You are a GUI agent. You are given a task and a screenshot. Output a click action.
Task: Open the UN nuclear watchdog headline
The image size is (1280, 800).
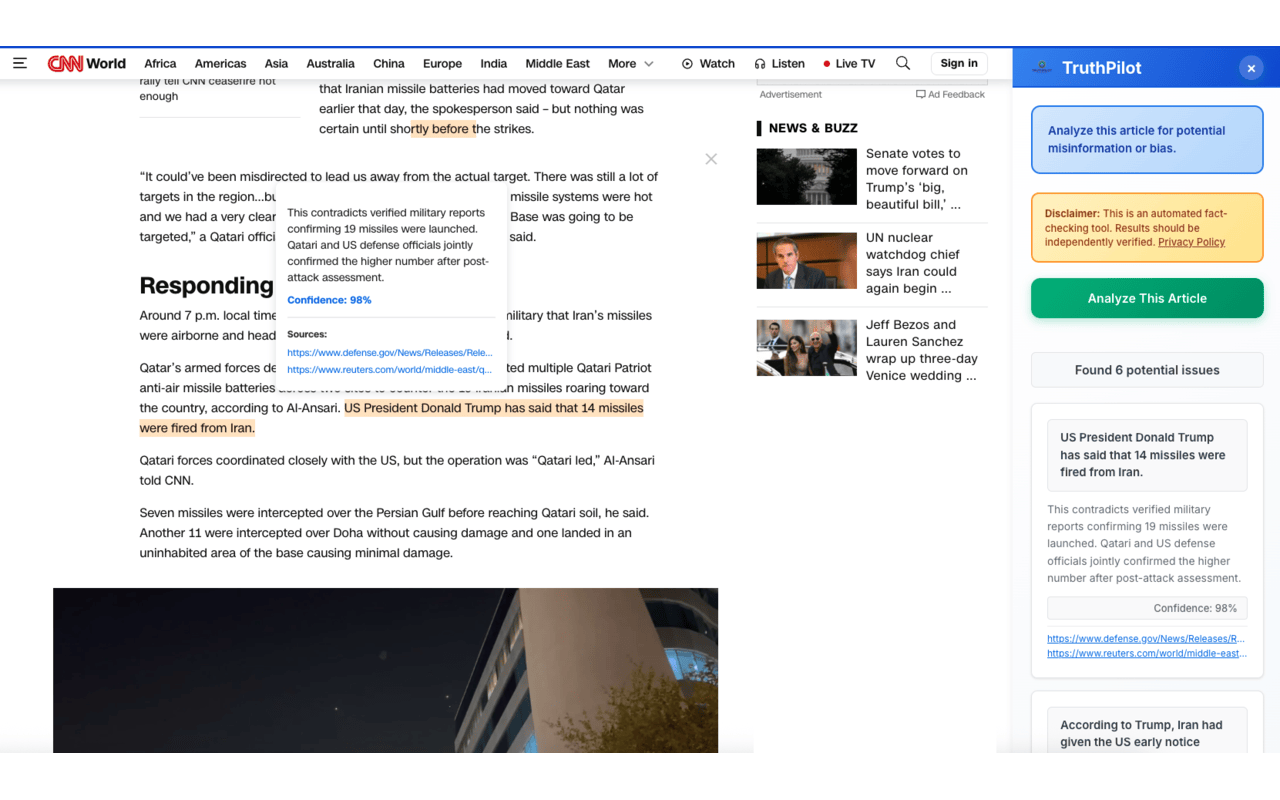(x=913, y=263)
